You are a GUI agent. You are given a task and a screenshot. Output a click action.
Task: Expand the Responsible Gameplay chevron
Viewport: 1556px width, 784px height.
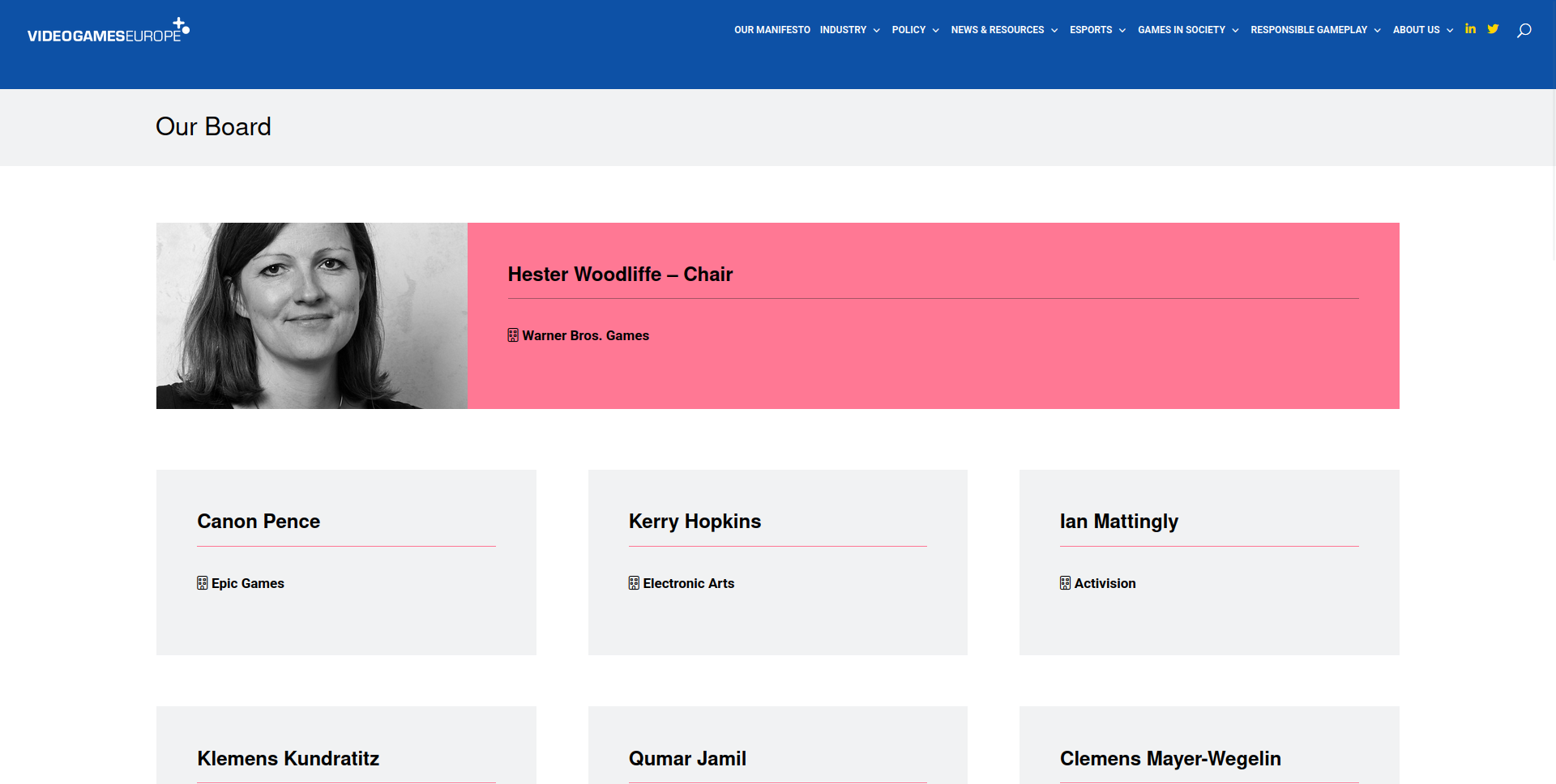tap(1377, 30)
